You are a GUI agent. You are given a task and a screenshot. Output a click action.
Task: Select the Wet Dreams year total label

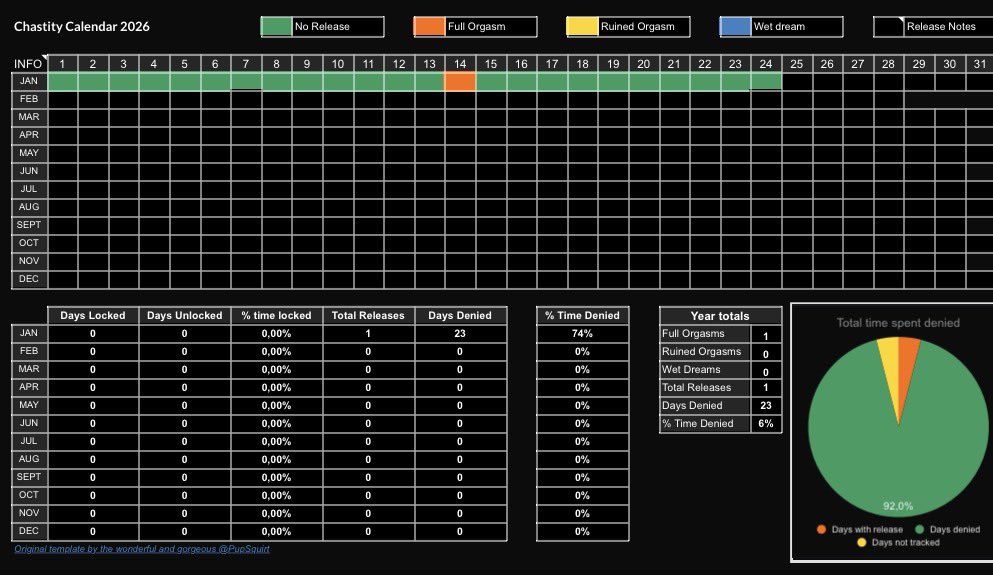pyautogui.click(x=705, y=370)
